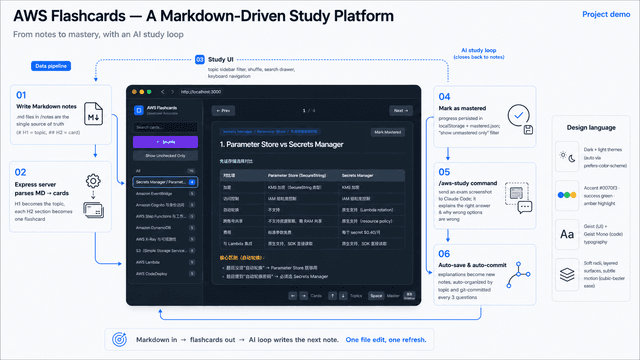The image size is (640, 360).
Task: Open the AWS CodeDeploy topic
Action: click(165, 274)
